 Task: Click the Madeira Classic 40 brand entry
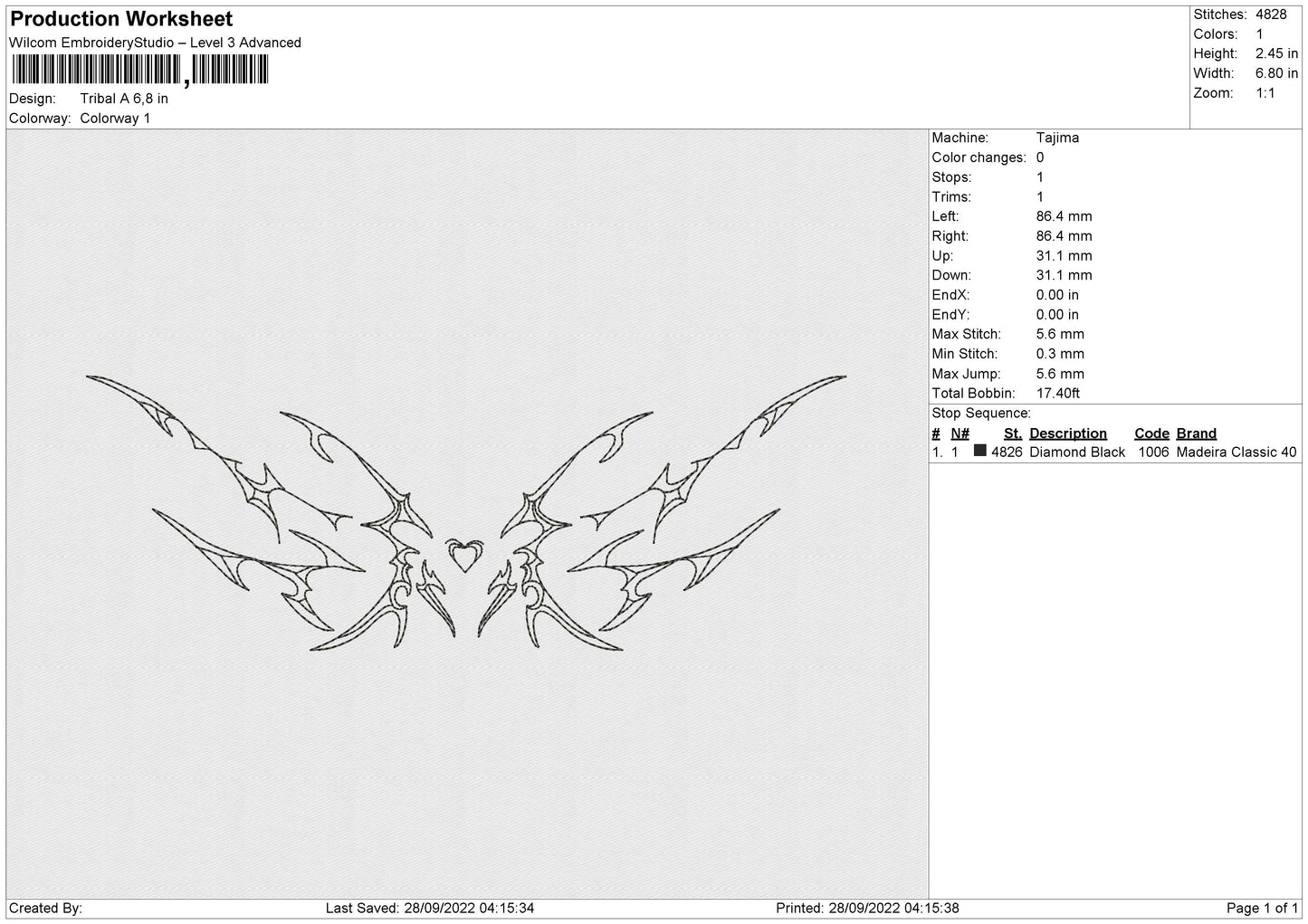click(1236, 452)
